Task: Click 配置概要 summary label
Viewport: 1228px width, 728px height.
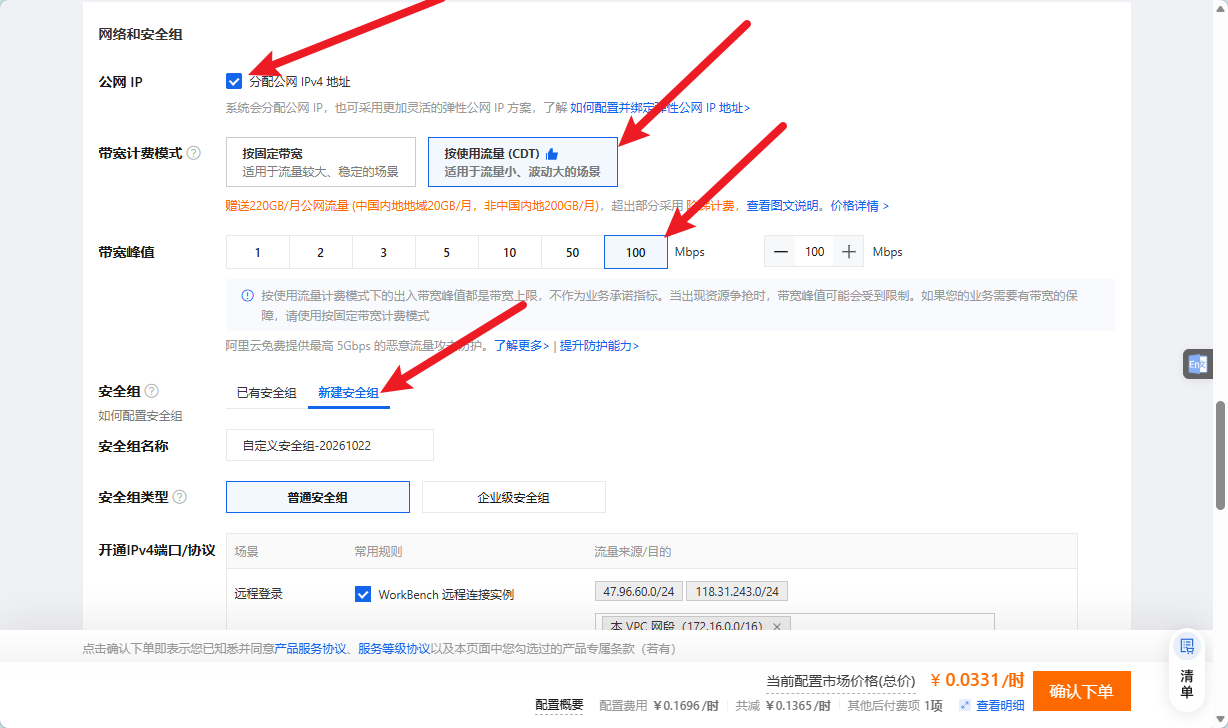Action: click(x=559, y=705)
